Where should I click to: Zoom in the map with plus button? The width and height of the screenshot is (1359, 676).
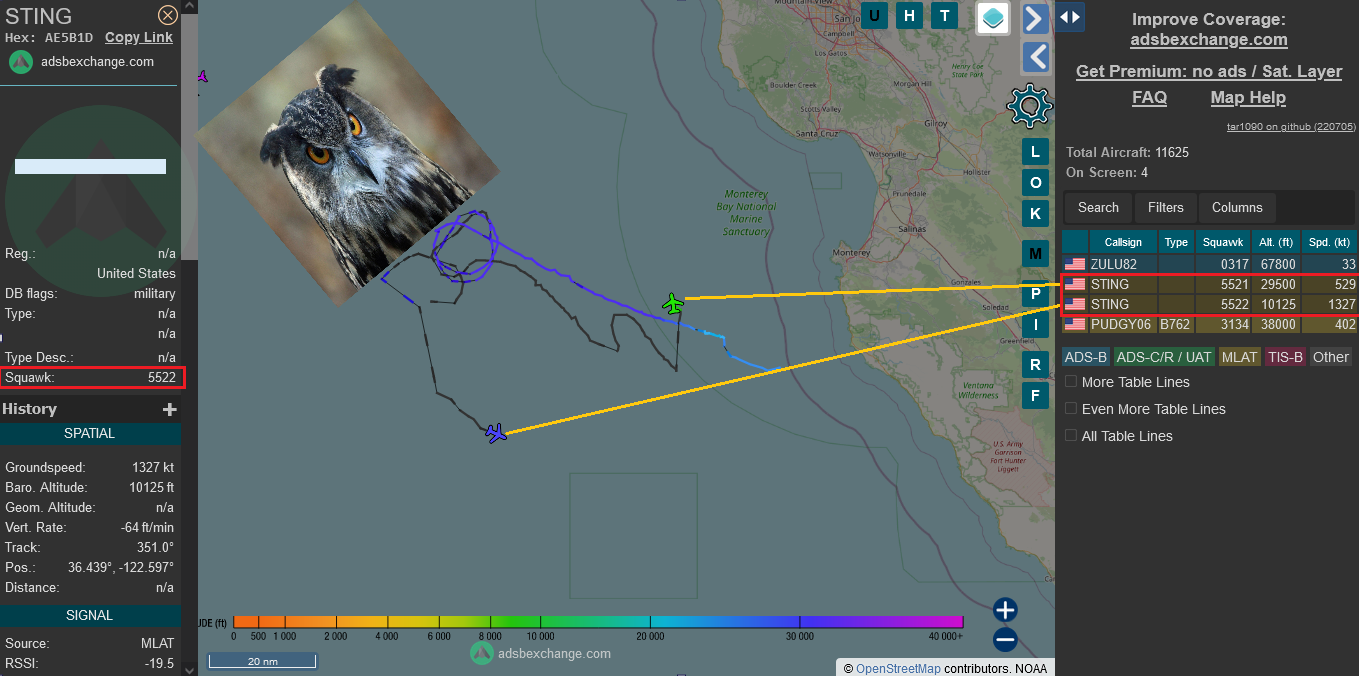[1005, 610]
